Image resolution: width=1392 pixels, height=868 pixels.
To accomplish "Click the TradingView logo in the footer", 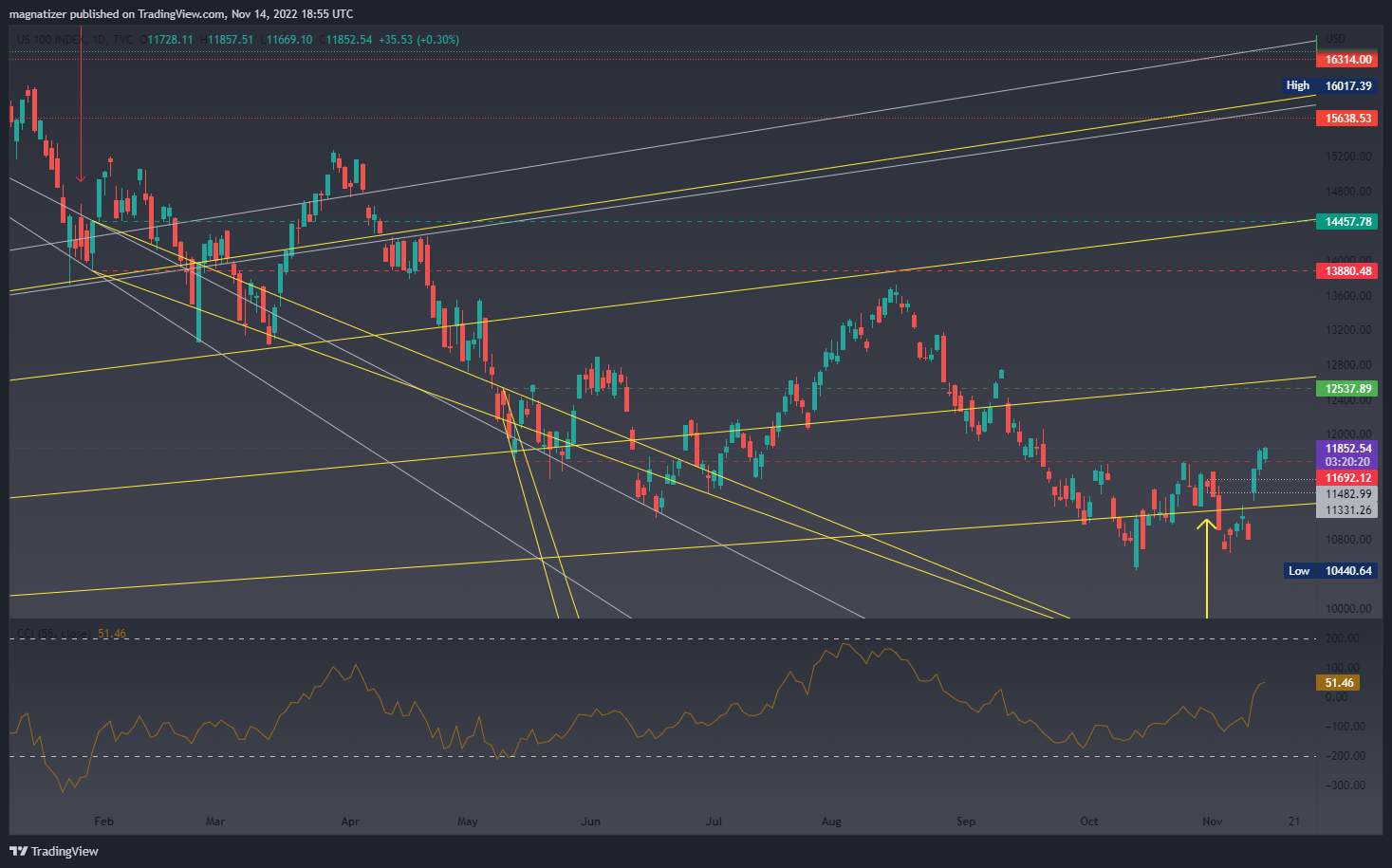I will (54, 851).
